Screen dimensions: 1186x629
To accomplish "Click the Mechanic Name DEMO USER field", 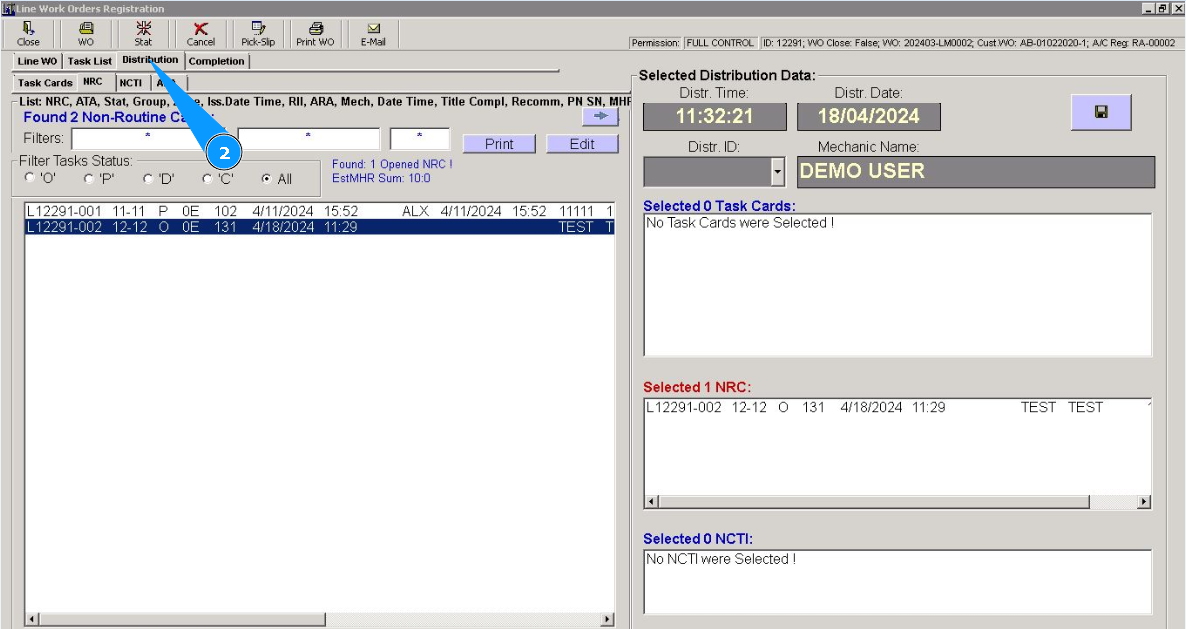I will pyautogui.click(x=976, y=172).
